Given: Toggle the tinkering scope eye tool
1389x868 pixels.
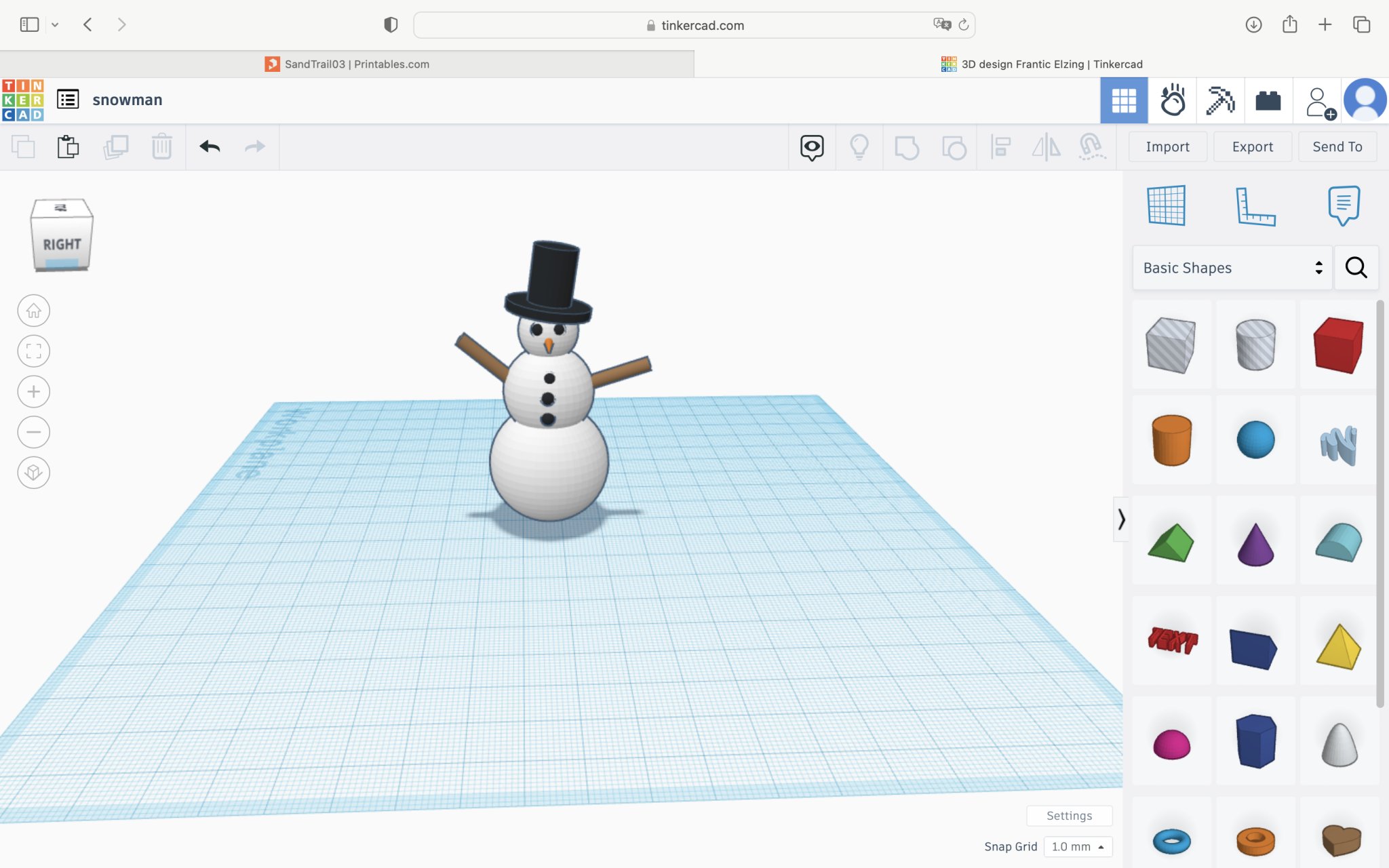Looking at the screenshot, I should pos(812,146).
